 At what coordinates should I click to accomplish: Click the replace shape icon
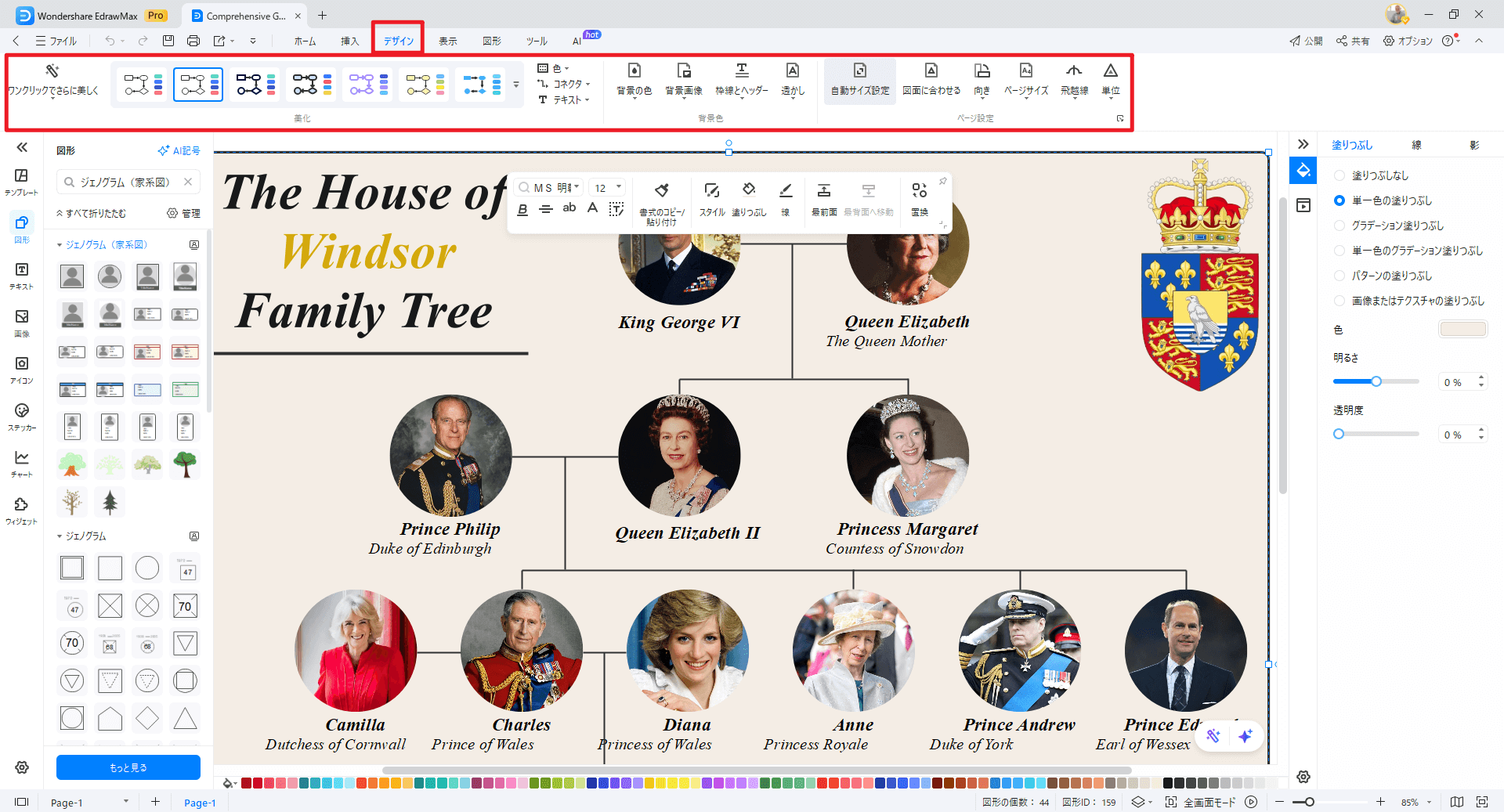click(920, 190)
